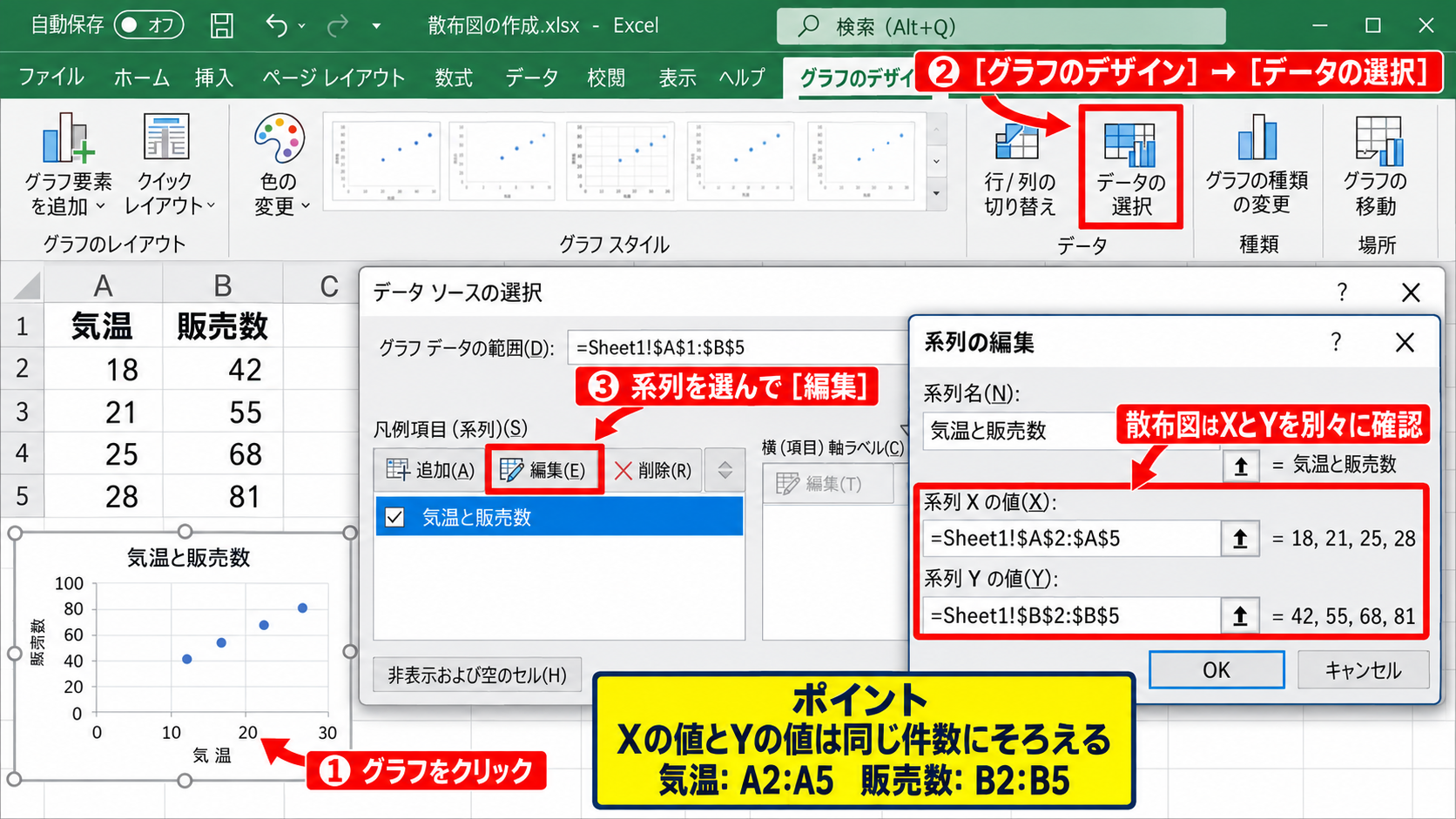Select the third chart style with gridlines
Viewport: 1456px width, 819px height.
click(x=621, y=161)
